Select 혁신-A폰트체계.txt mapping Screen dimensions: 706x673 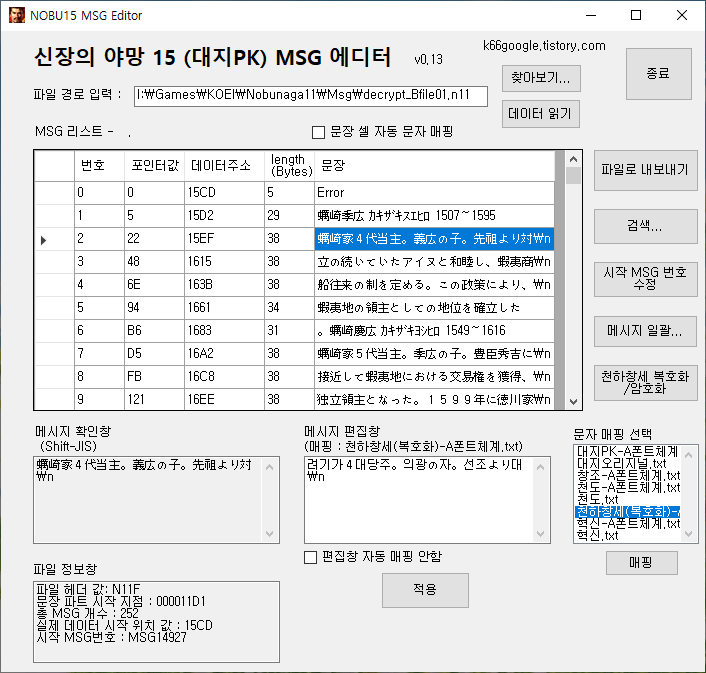click(x=628, y=524)
